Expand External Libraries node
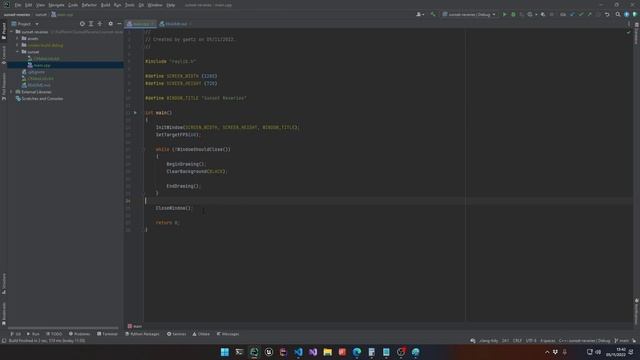Viewport: 640px width, 360px height. coord(11,92)
